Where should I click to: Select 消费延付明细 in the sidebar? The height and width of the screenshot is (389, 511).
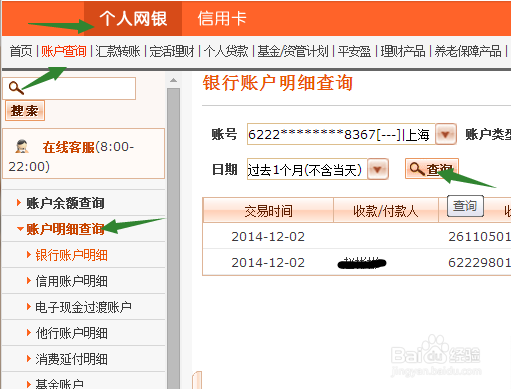[72, 359]
